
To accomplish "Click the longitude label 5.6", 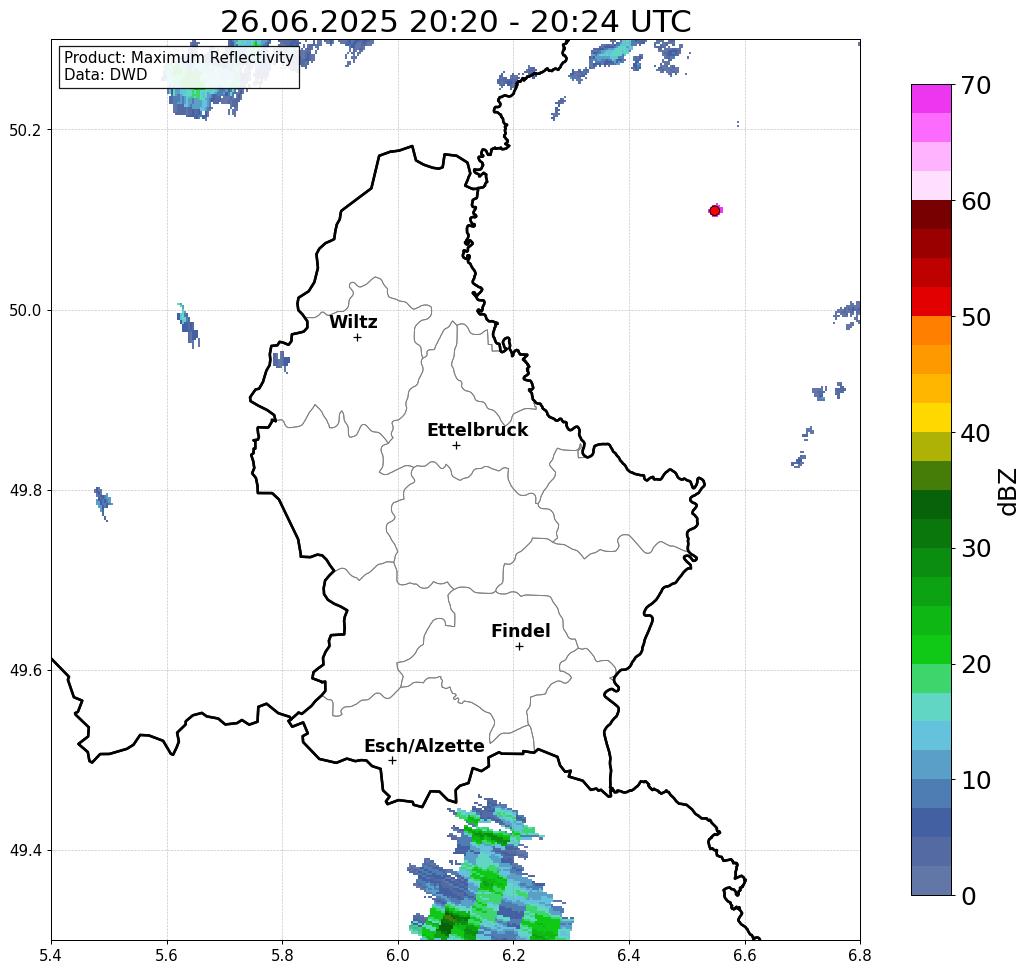I will 167,955.
